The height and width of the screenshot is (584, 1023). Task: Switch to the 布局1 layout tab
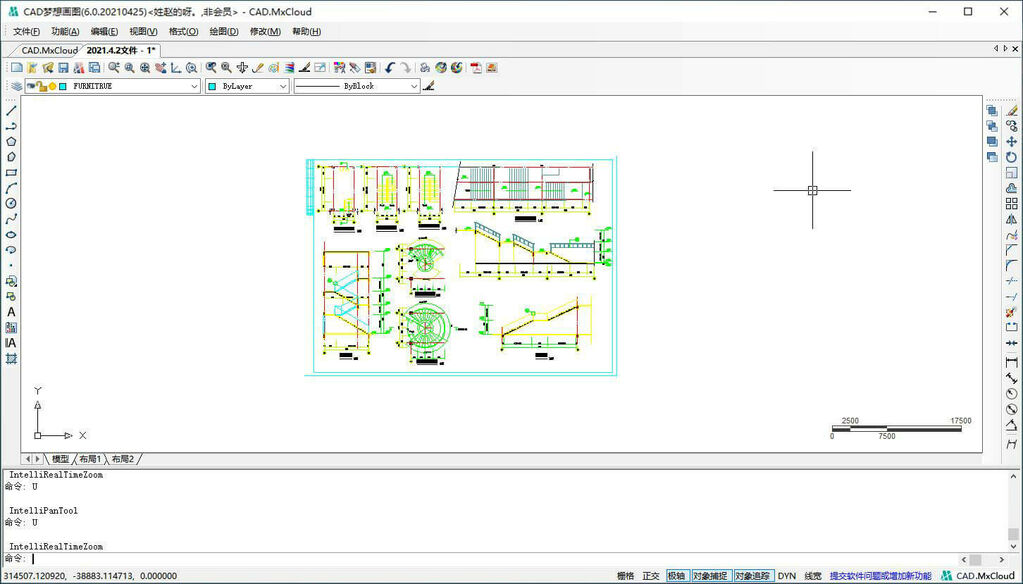tap(91, 459)
